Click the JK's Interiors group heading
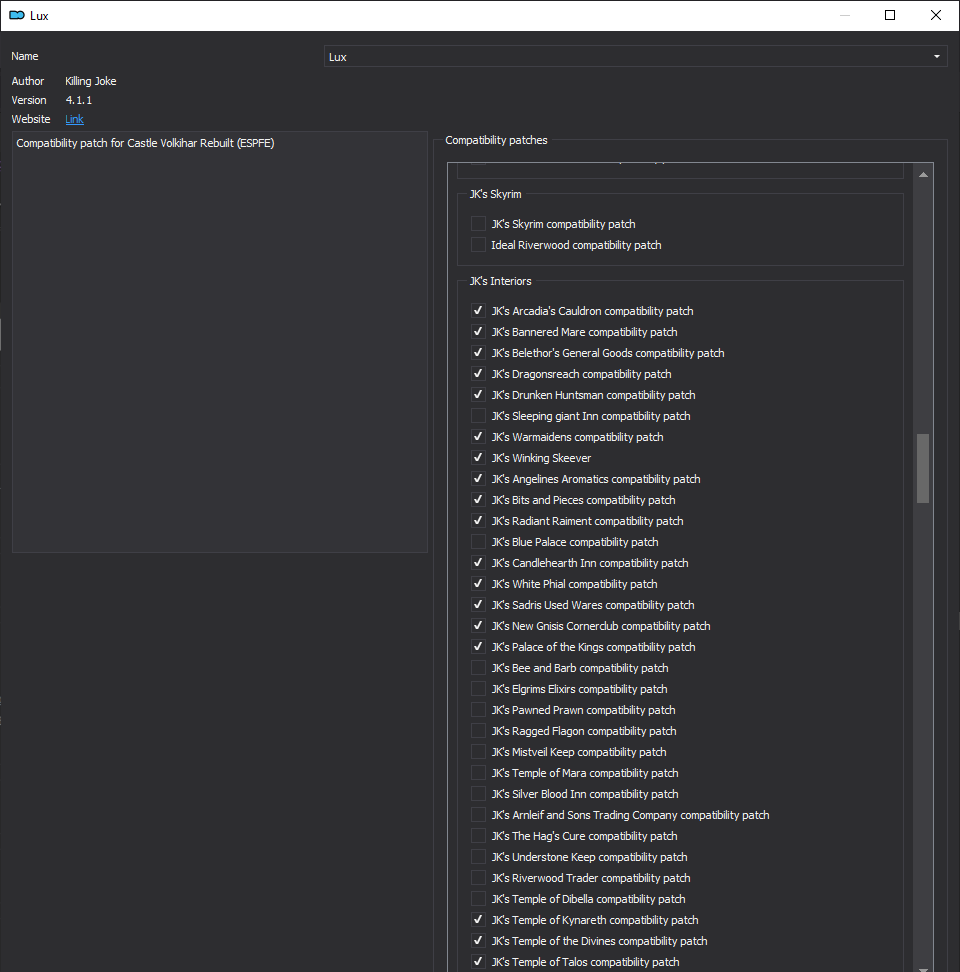Screen dimensions: 960x972 [x=500, y=281]
